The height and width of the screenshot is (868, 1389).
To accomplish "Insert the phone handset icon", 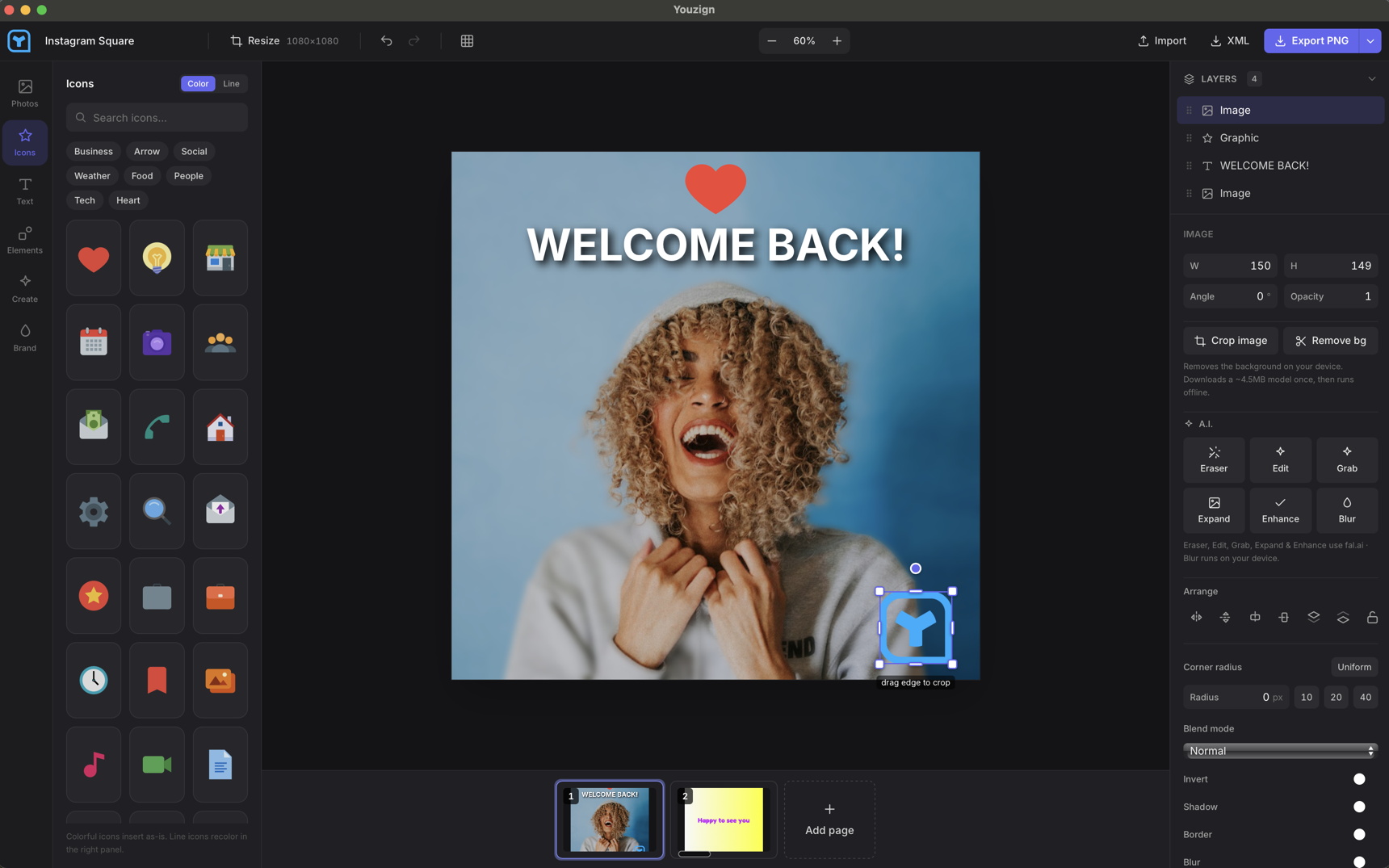I will click(157, 426).
